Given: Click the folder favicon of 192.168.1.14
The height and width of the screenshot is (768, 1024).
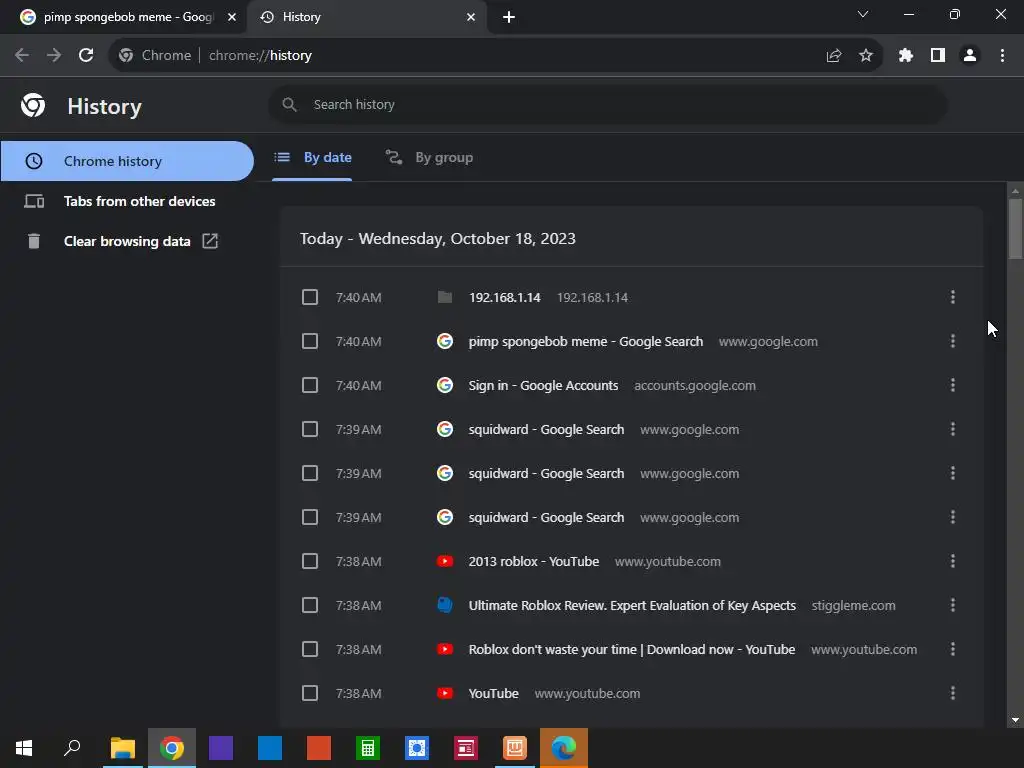Looking at the screenshot, I should tap(445, 297).
